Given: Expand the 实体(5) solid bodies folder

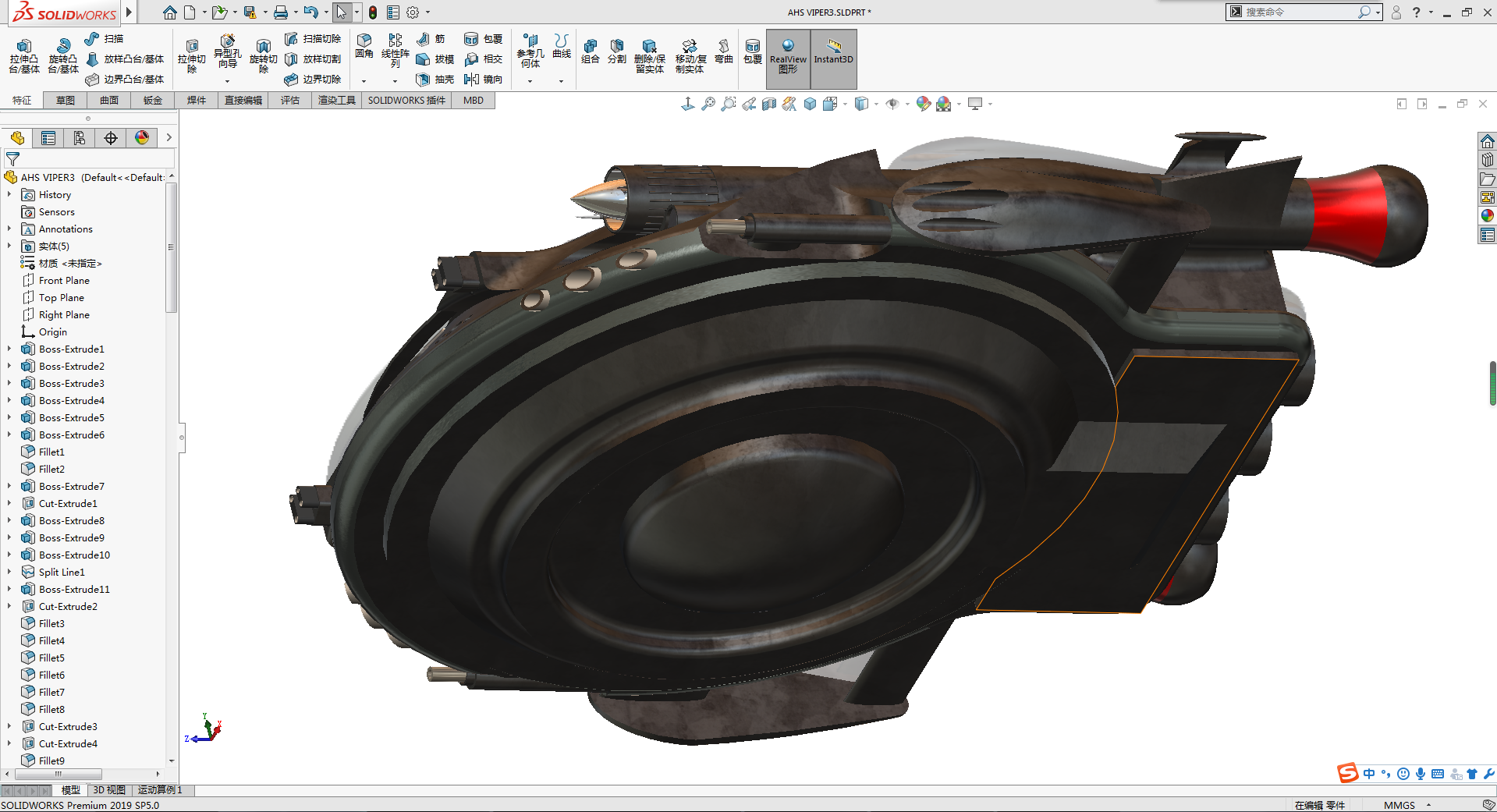Looking at the screenshot, I should [x=9, y=246].
